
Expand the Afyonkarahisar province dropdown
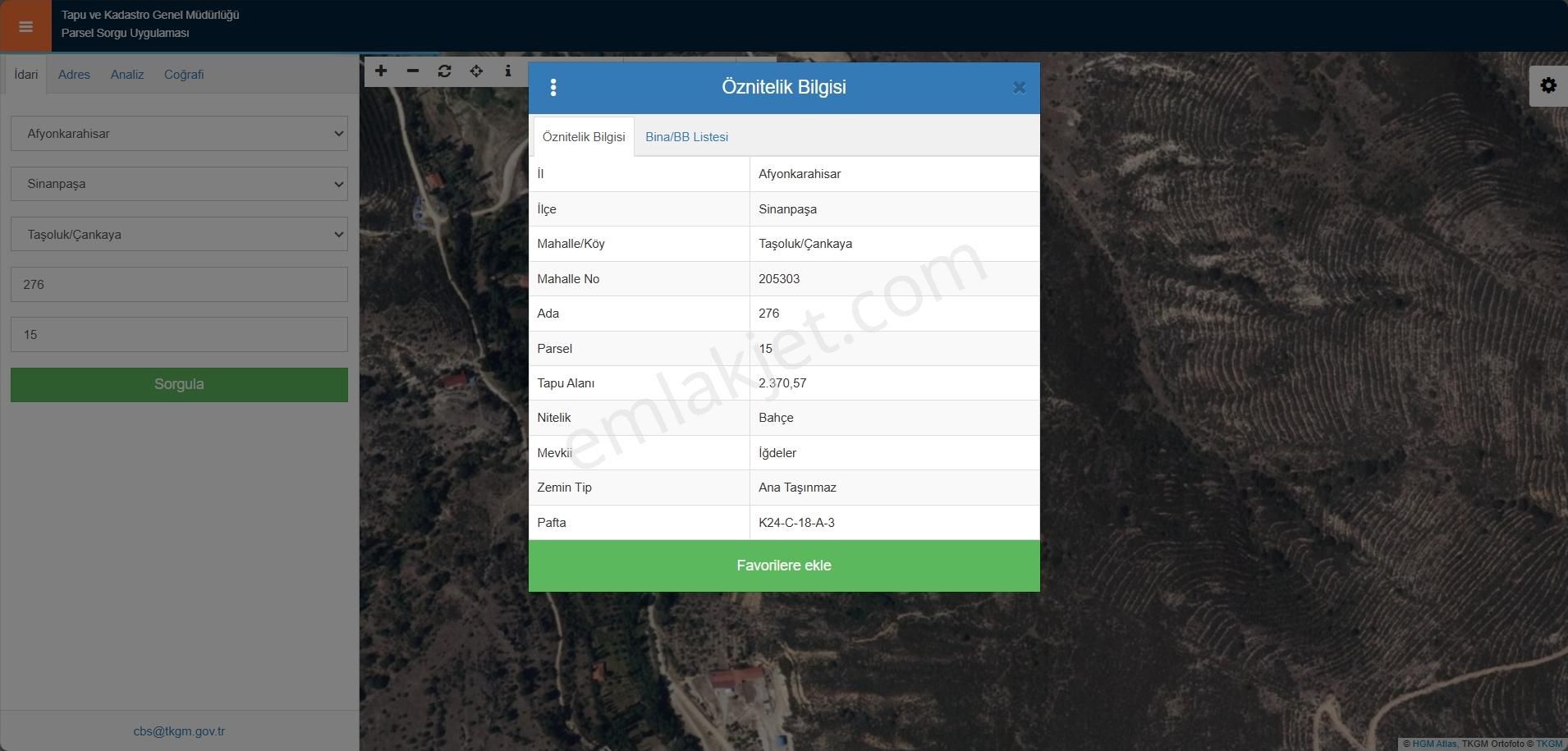[x=179, y=134]
